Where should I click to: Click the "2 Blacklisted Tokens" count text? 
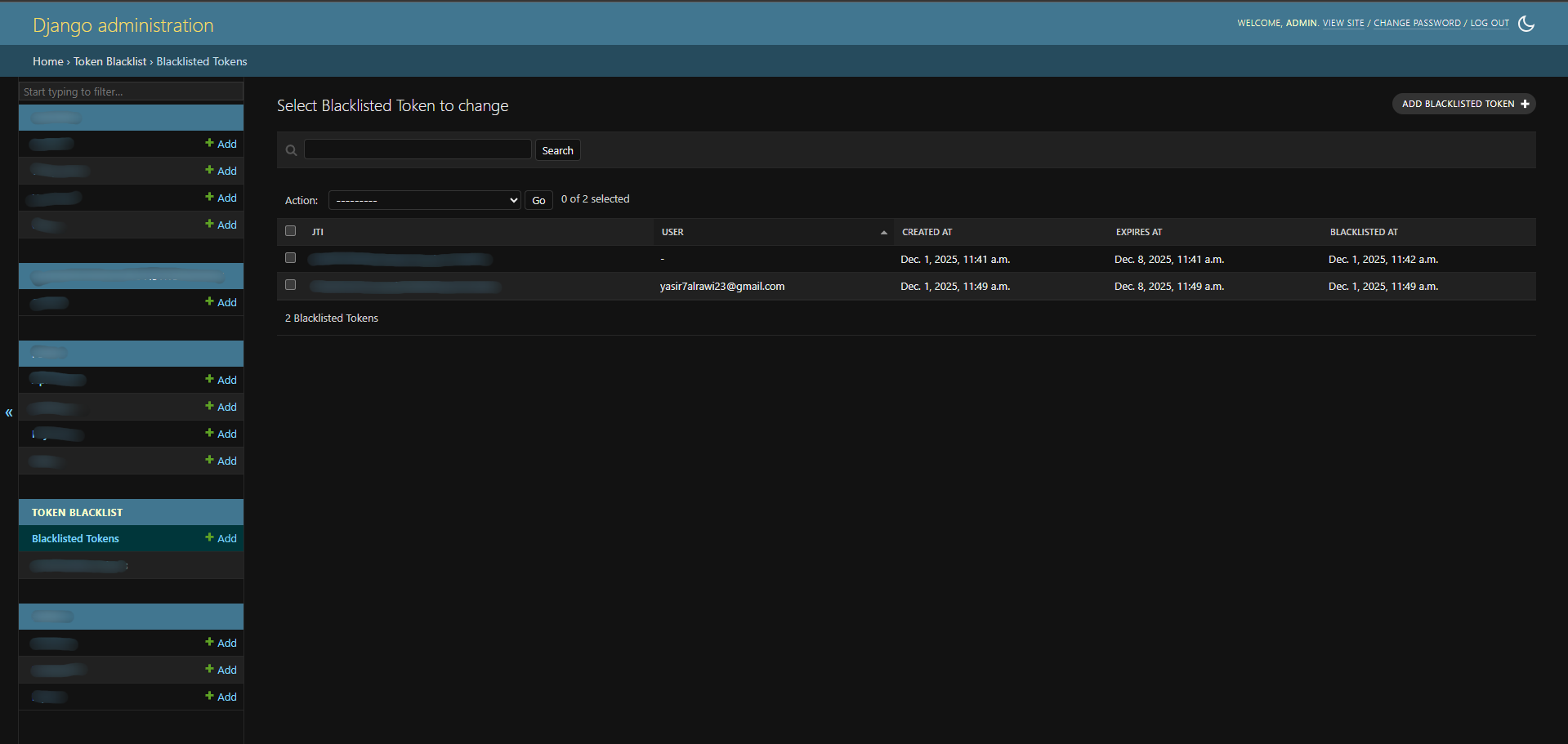[x=332, y=318]
